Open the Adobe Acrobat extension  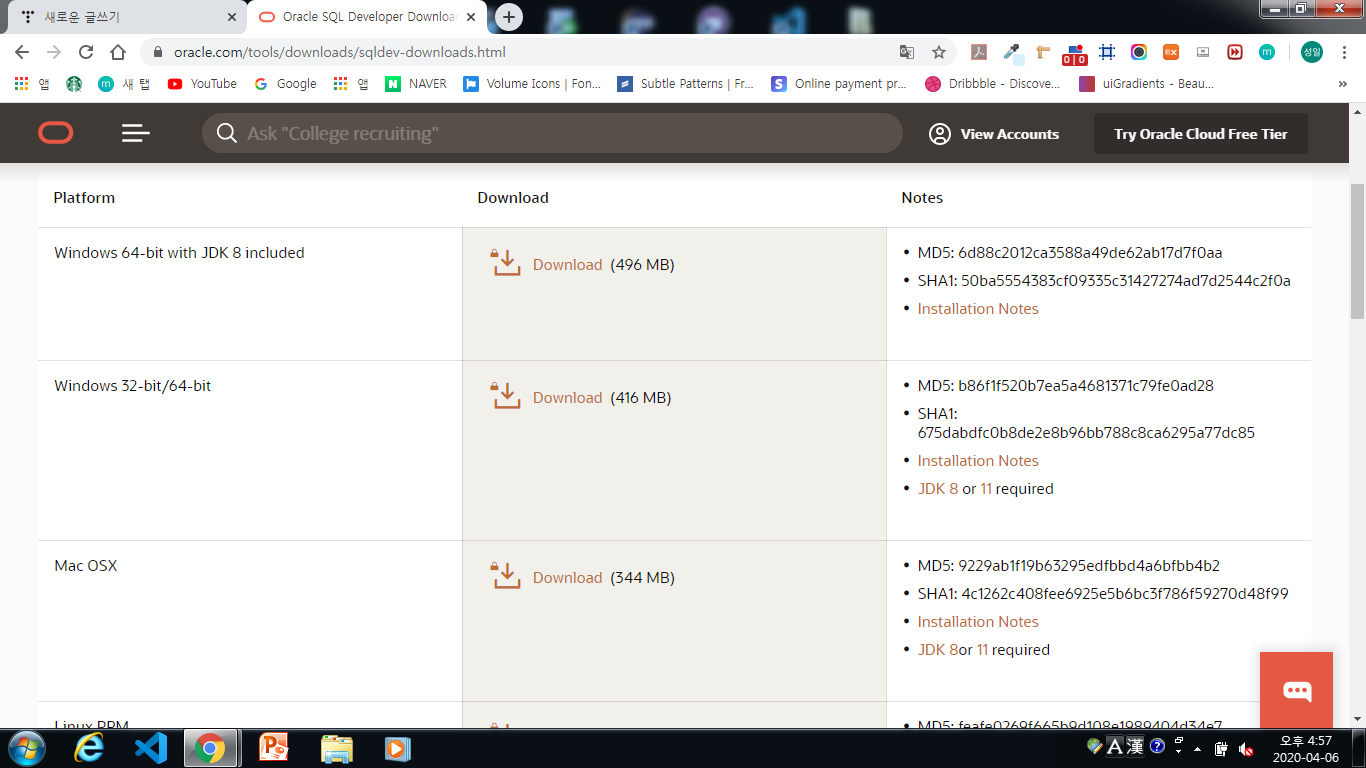click(x=981, y=52)
